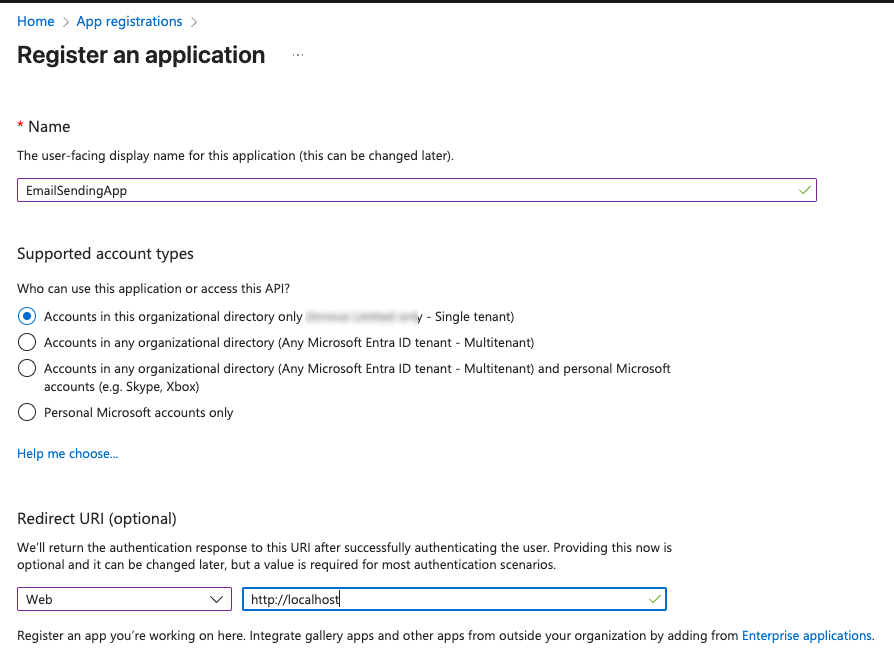Open the Help me choose link
This screenshot has width=894, height=665.
[67, 453]
